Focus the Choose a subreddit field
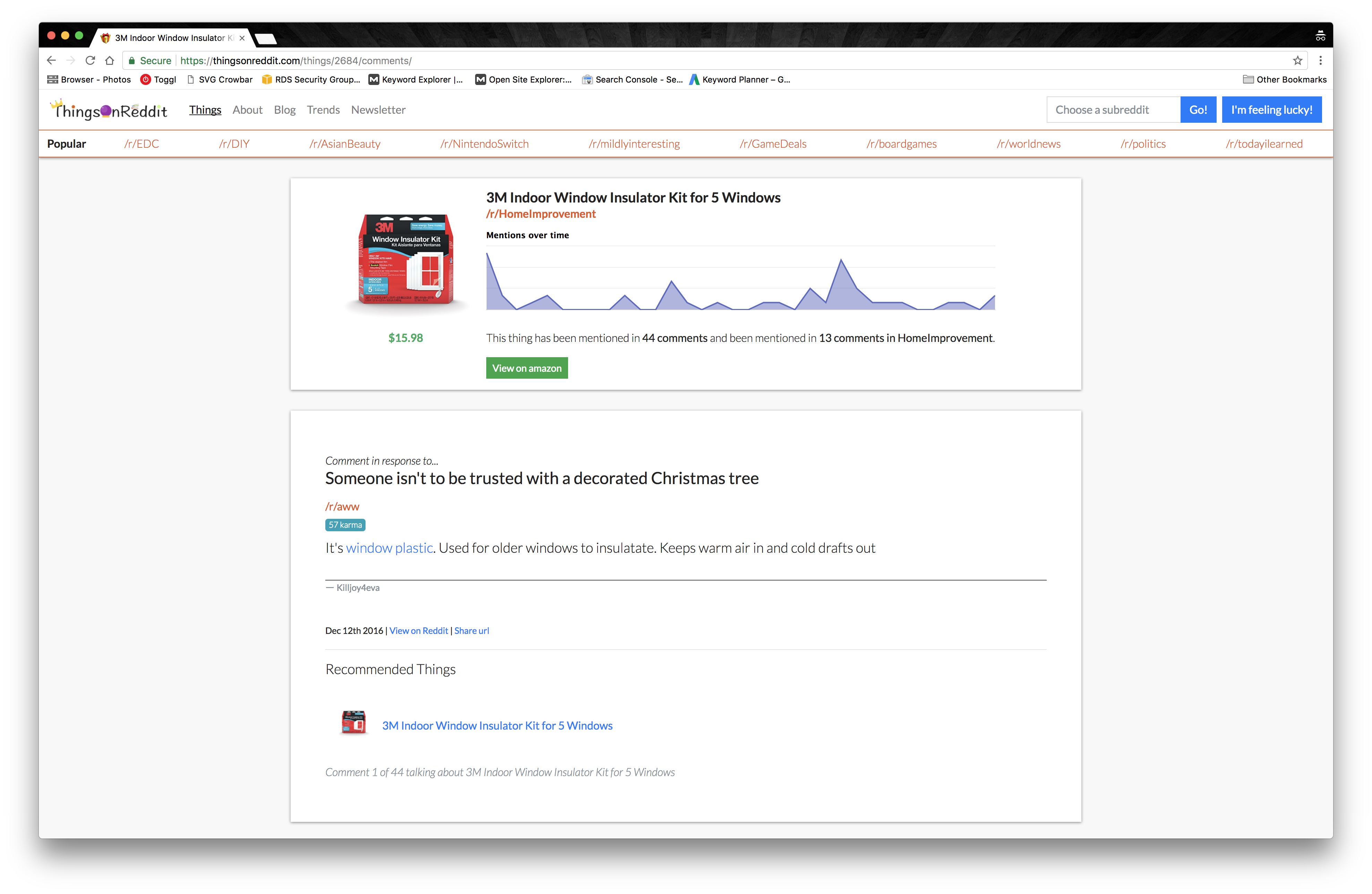1372x894 pixels. click(x=1113, y=110)
